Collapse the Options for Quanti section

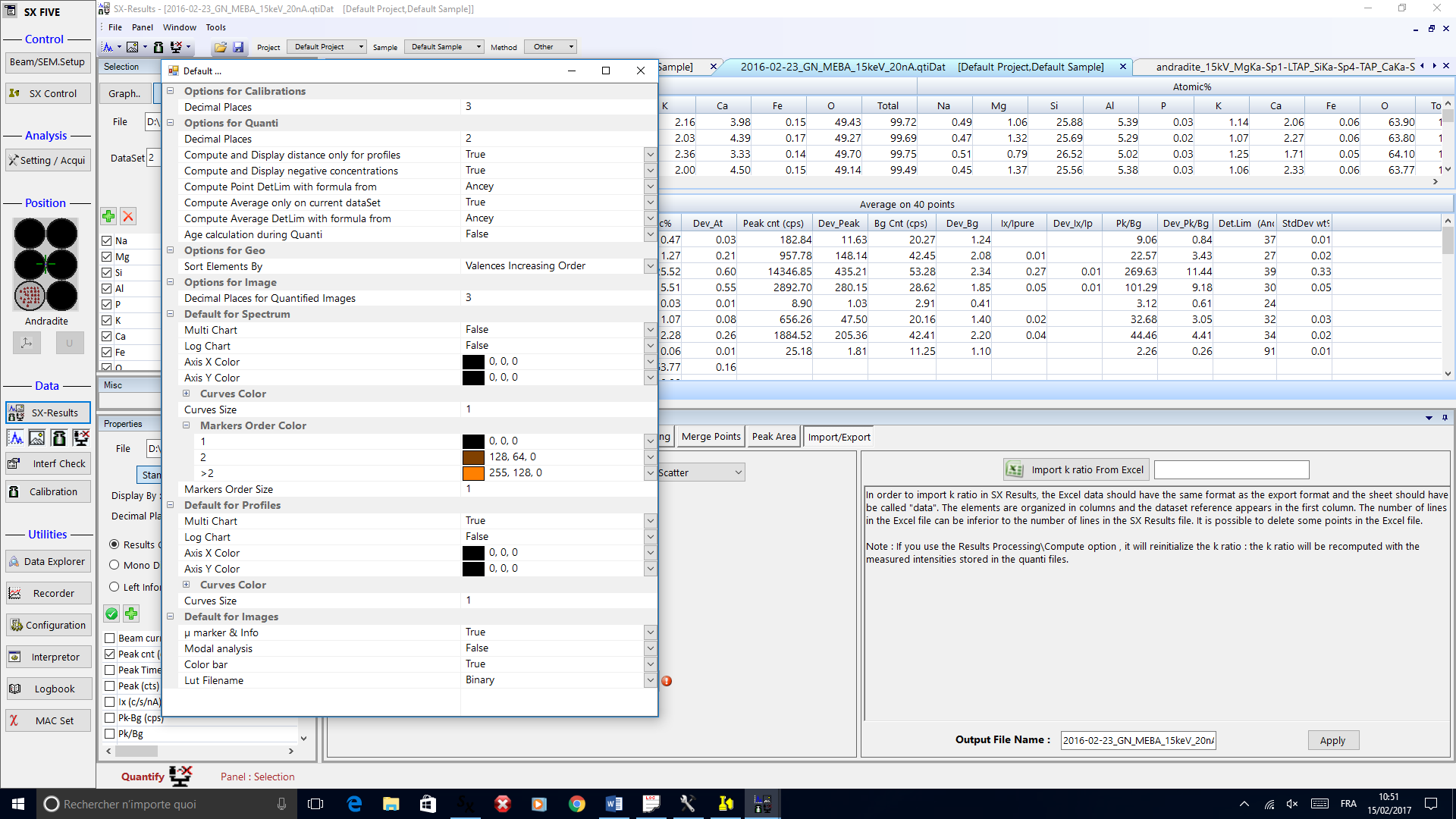pos(171,123)
